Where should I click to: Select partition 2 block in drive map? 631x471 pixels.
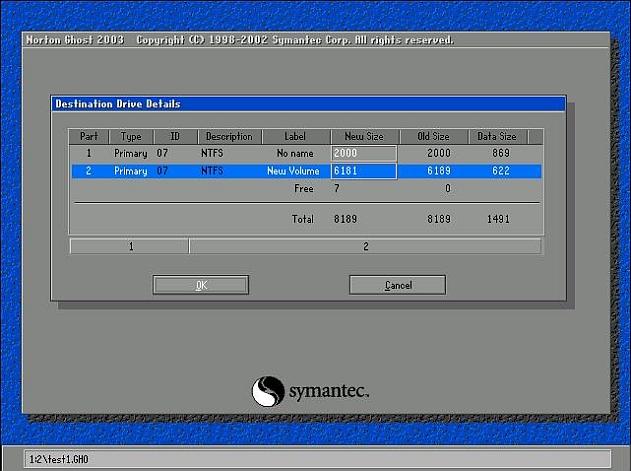click(x=365, y=246)
